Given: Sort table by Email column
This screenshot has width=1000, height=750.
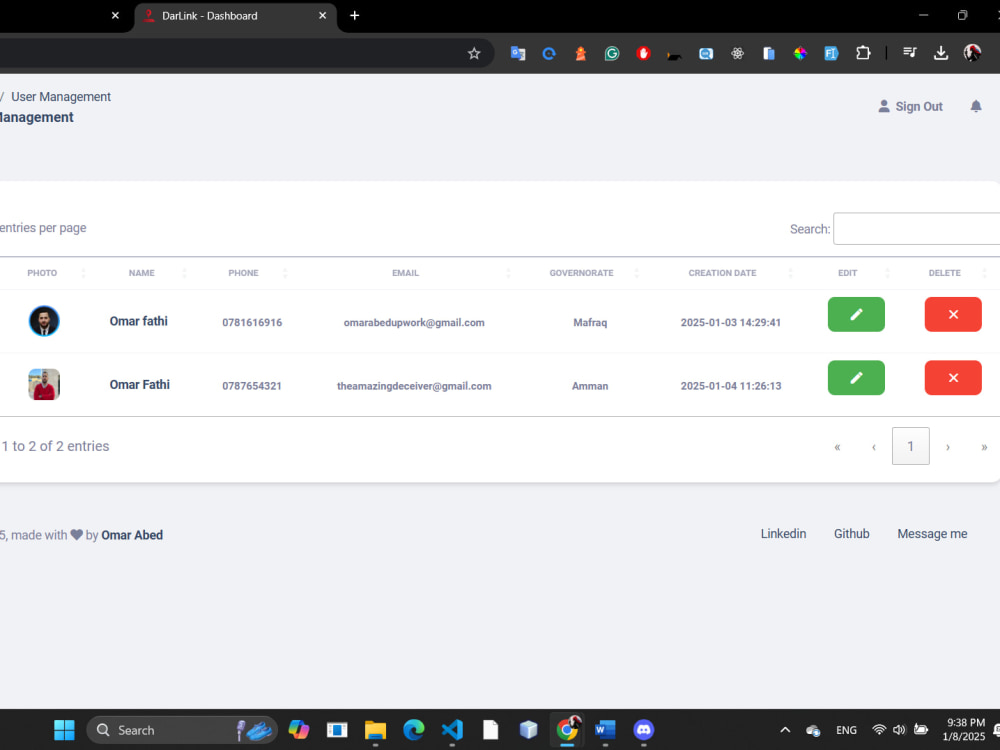Looking at the screenshot, I should 406,273.
